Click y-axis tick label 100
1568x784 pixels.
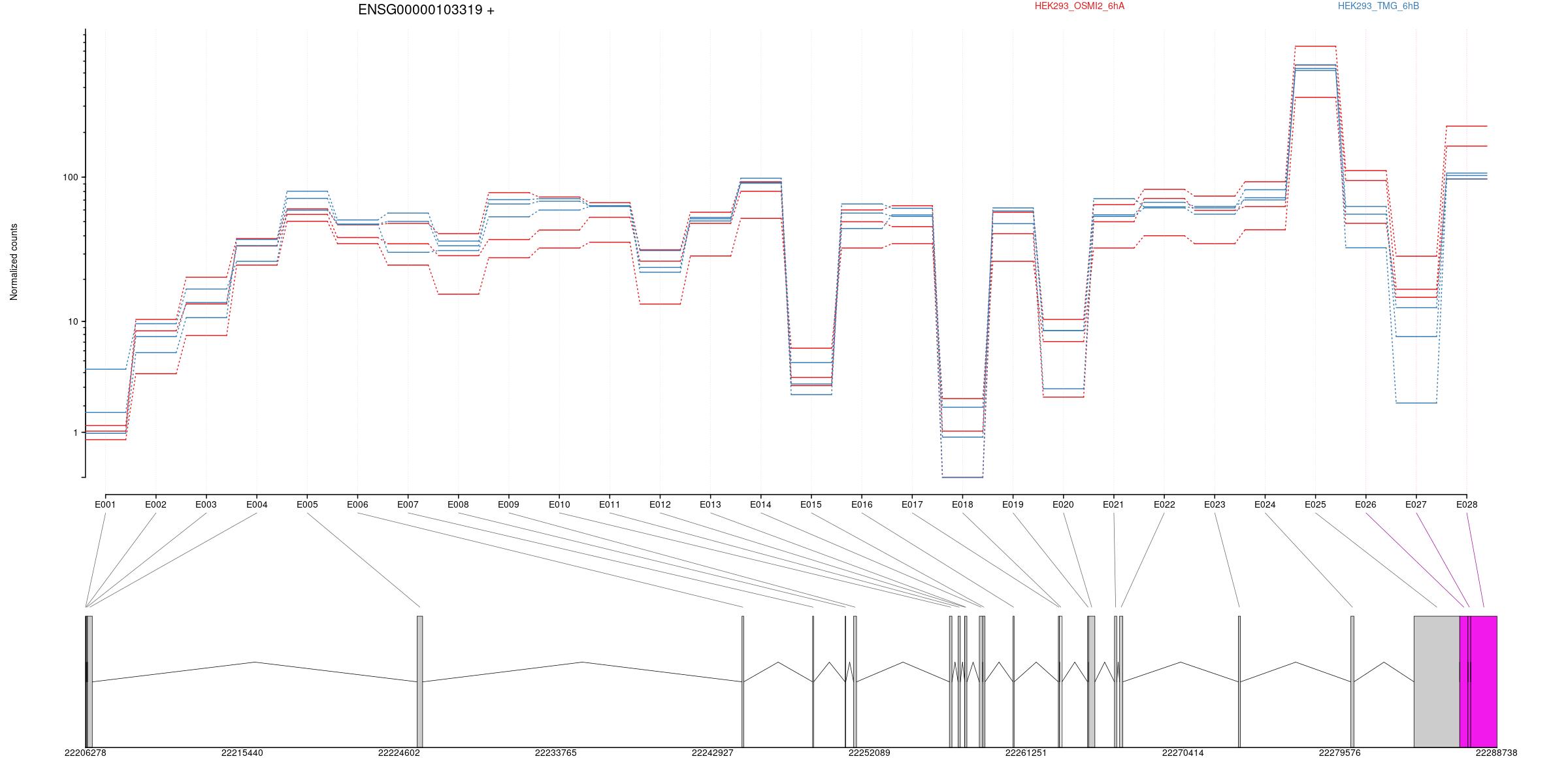tap(70, 177)
